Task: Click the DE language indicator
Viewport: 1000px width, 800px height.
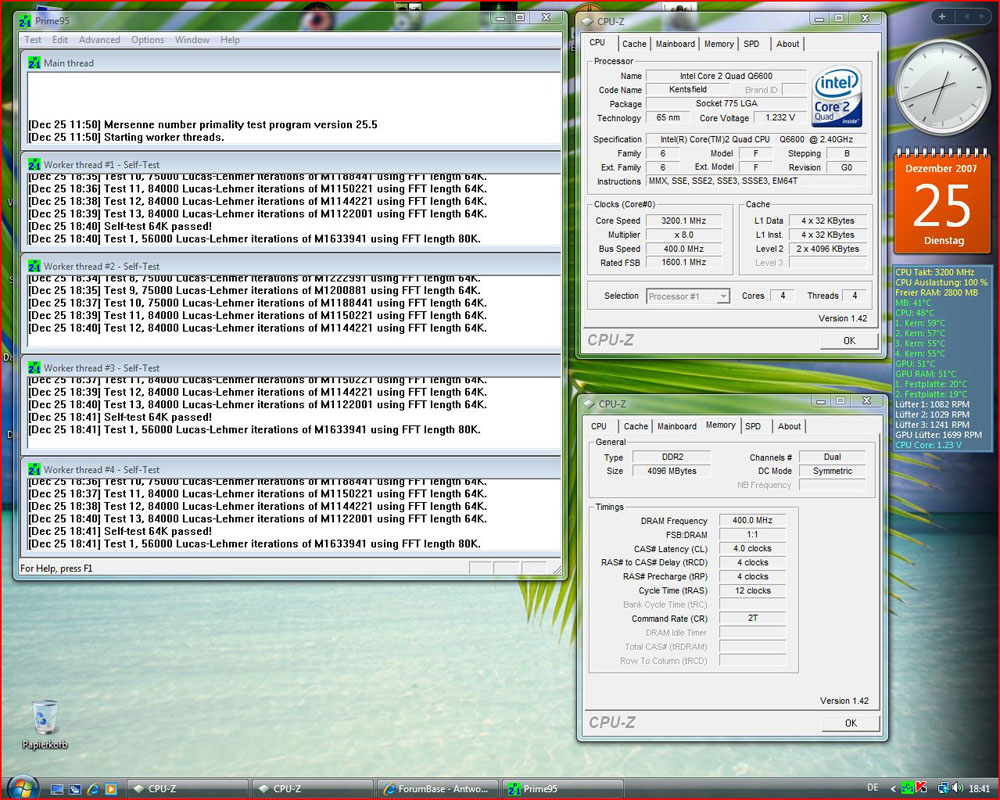Action: pos(872,789)
